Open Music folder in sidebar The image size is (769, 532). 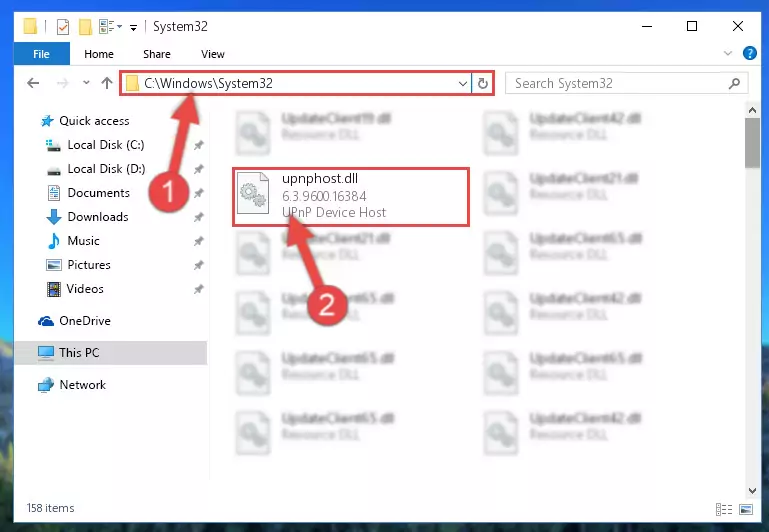pyautogui.click(x=83, y=241)
